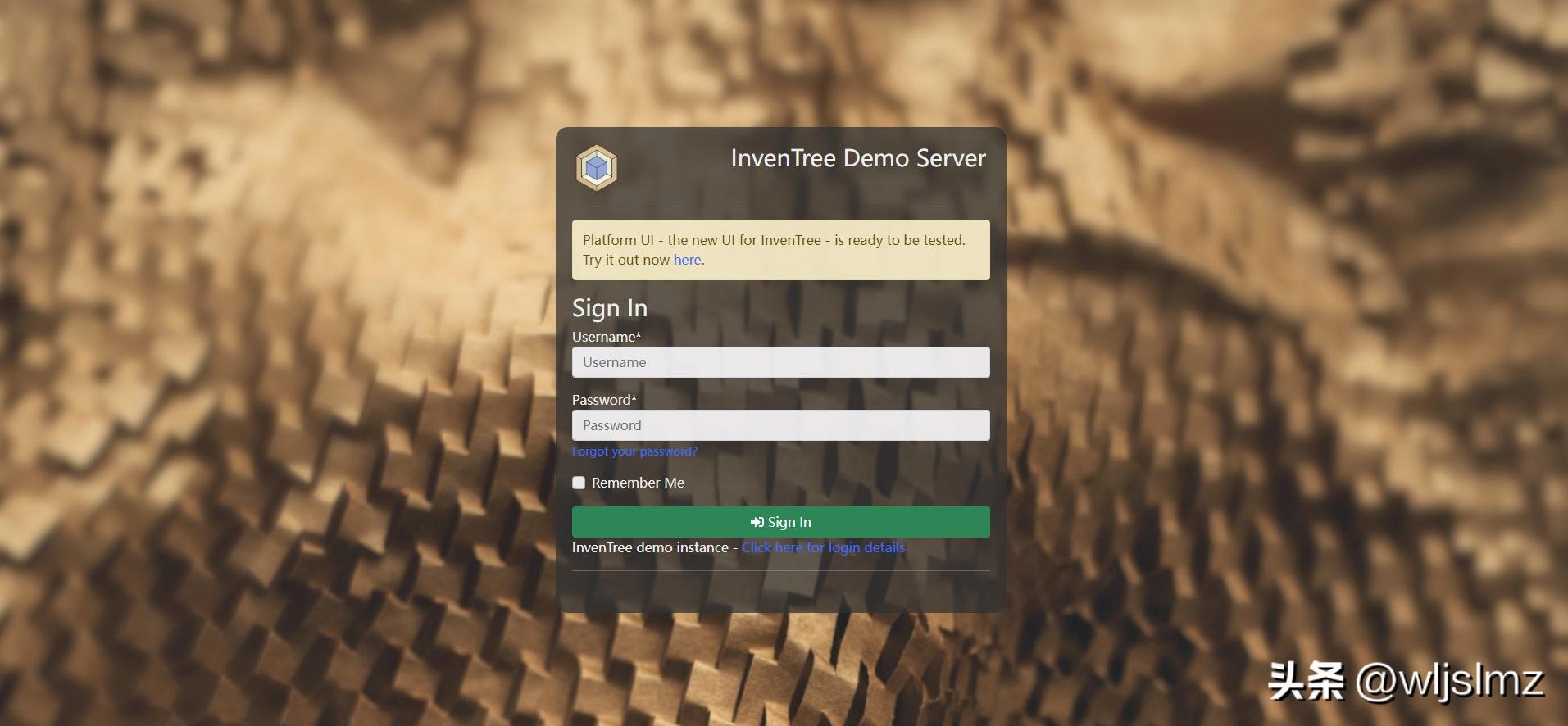Follow the 'here' link for Platform UI

point(687,260)
